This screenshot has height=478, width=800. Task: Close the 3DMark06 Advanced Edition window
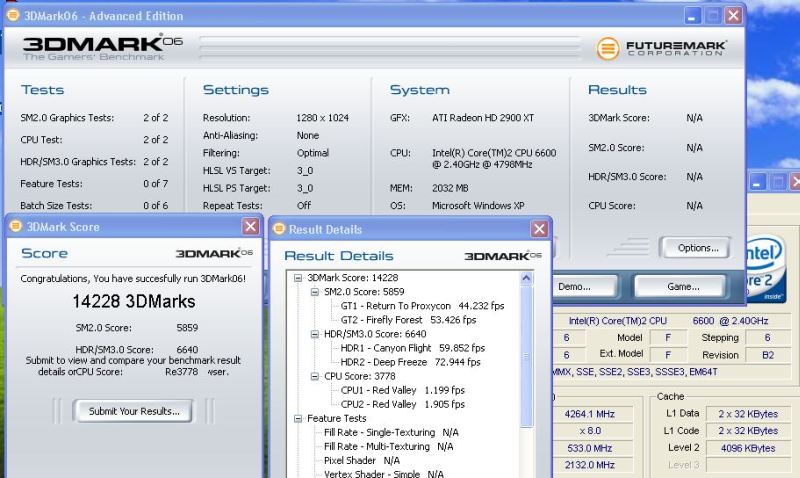coord(733,16)
